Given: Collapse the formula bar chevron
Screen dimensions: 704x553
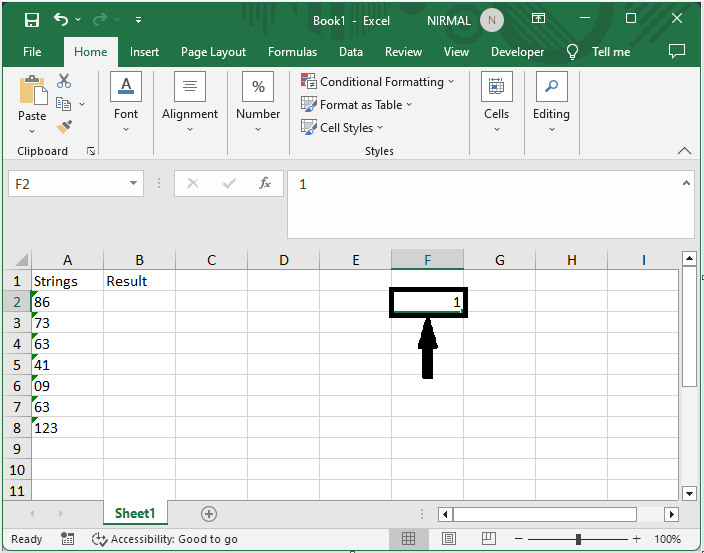Looking at the screenshot, I should 686,183.
